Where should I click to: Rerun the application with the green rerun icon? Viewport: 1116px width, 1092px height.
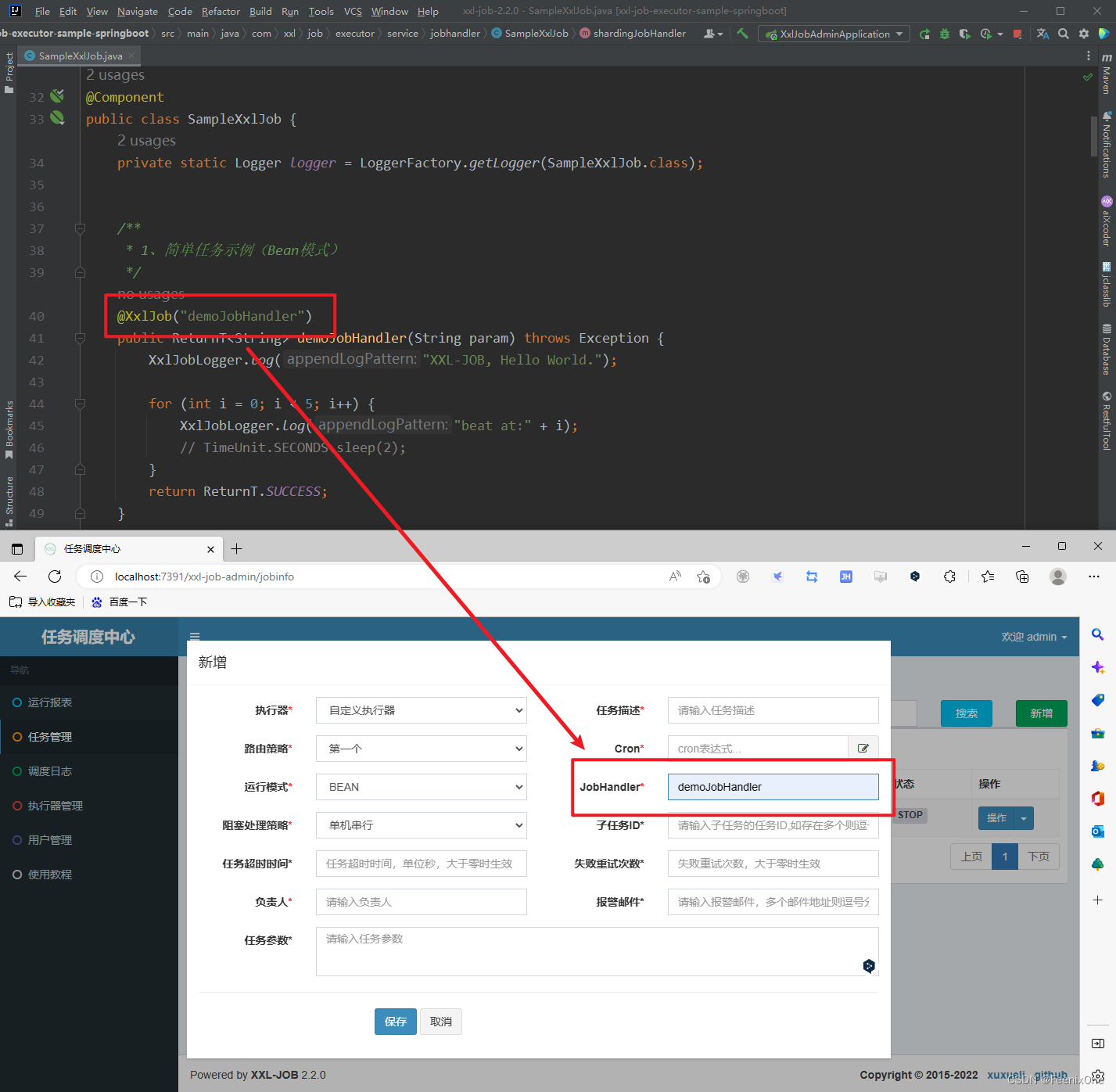coord(924,34)
